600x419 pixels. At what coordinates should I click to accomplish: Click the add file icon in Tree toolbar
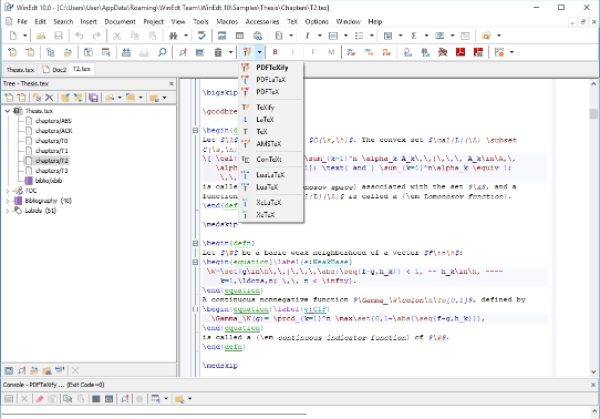click(x=9, y=98)
